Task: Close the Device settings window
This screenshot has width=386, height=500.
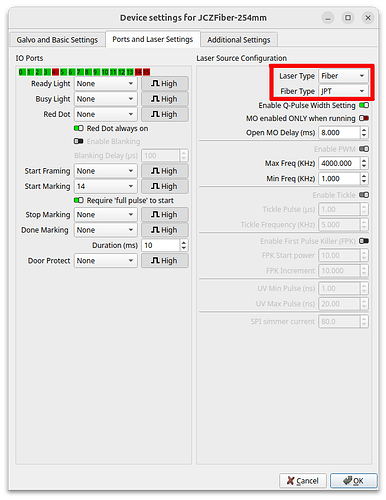Action: click(368, 18)
